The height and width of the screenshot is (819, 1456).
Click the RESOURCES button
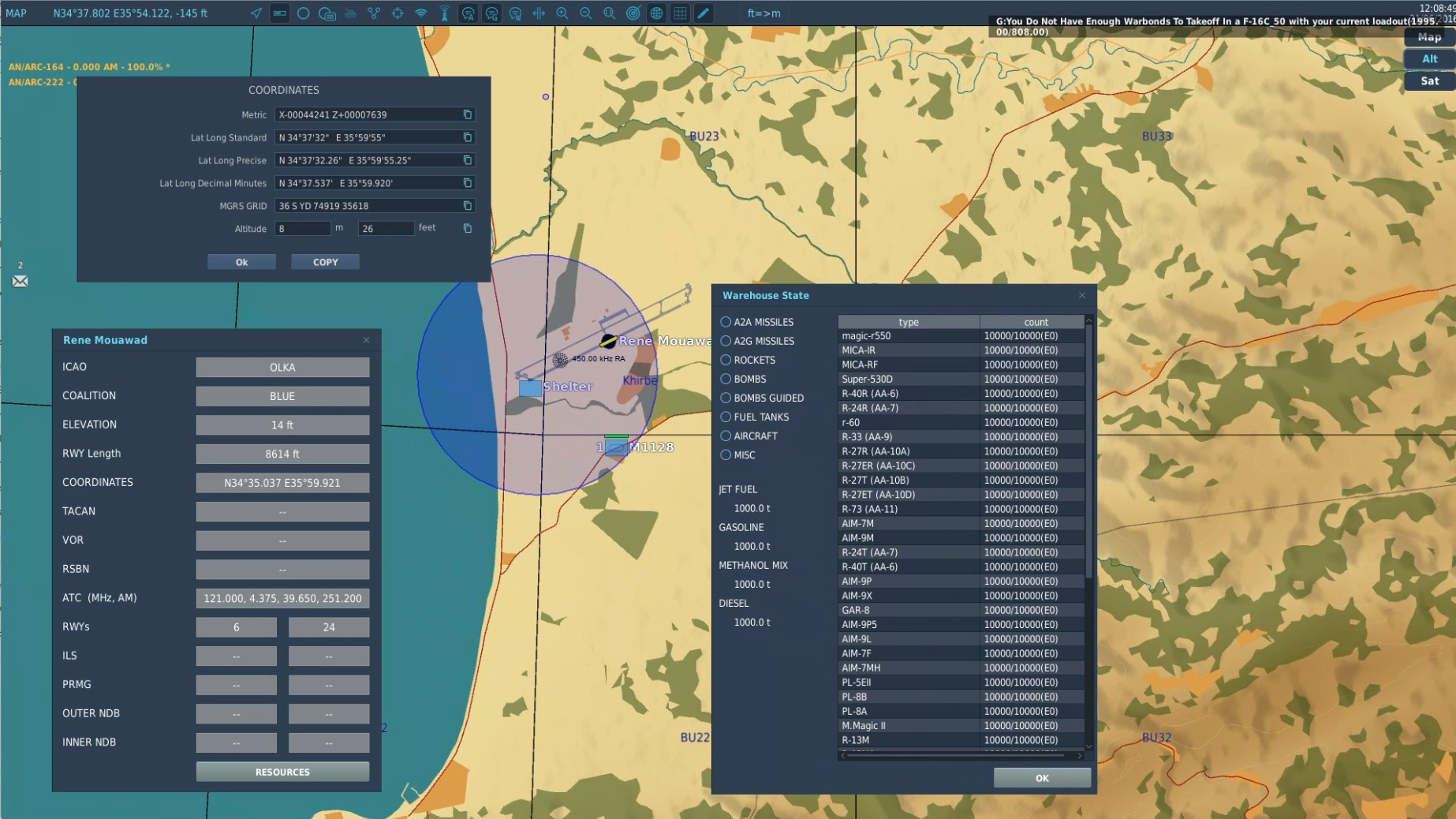(x=282, y=772)
